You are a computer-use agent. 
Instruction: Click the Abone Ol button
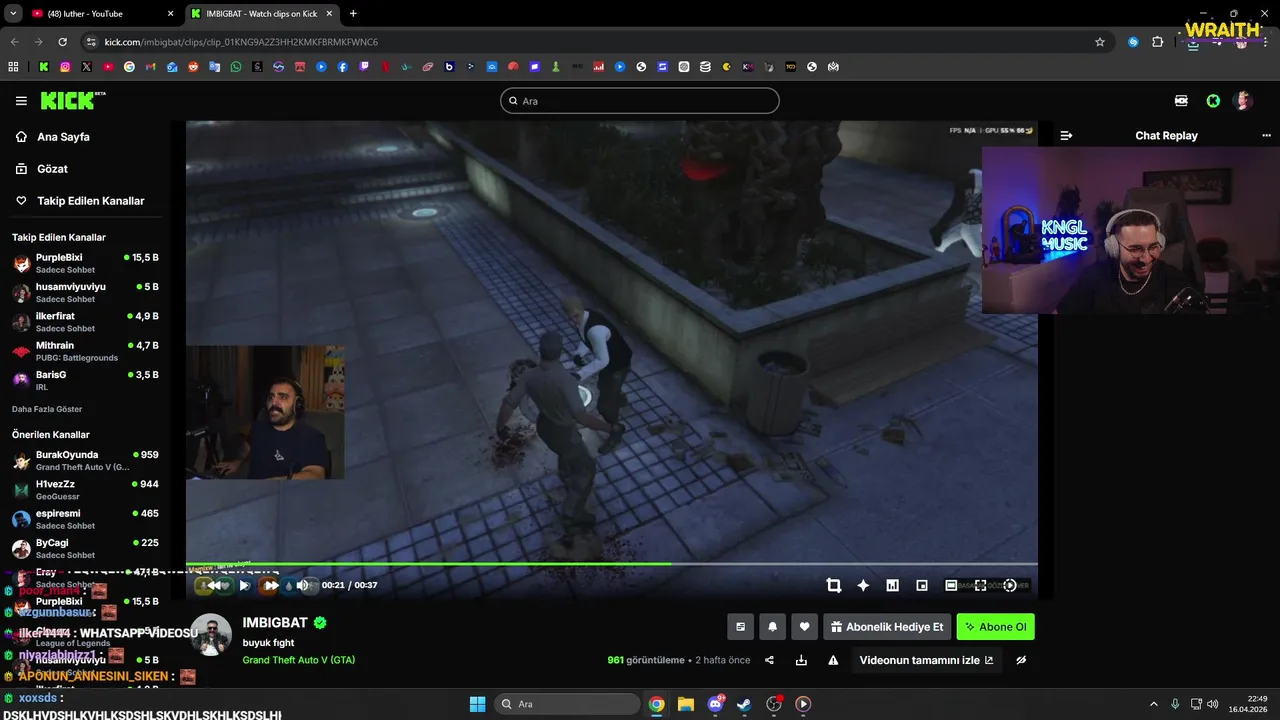(995, 627)
